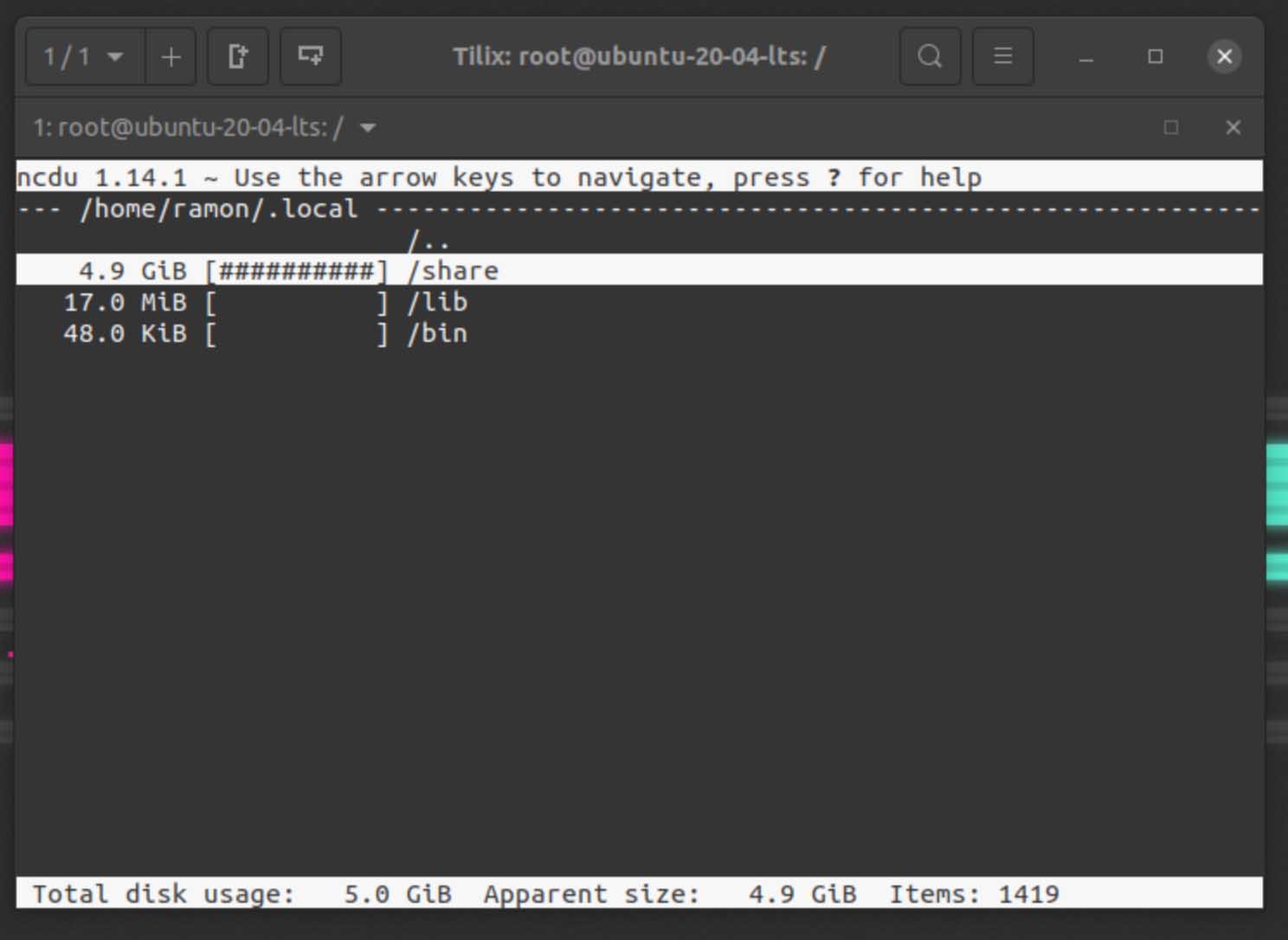
Task: Click the /home/ramon/.local path header
Action: coord(218,209)
